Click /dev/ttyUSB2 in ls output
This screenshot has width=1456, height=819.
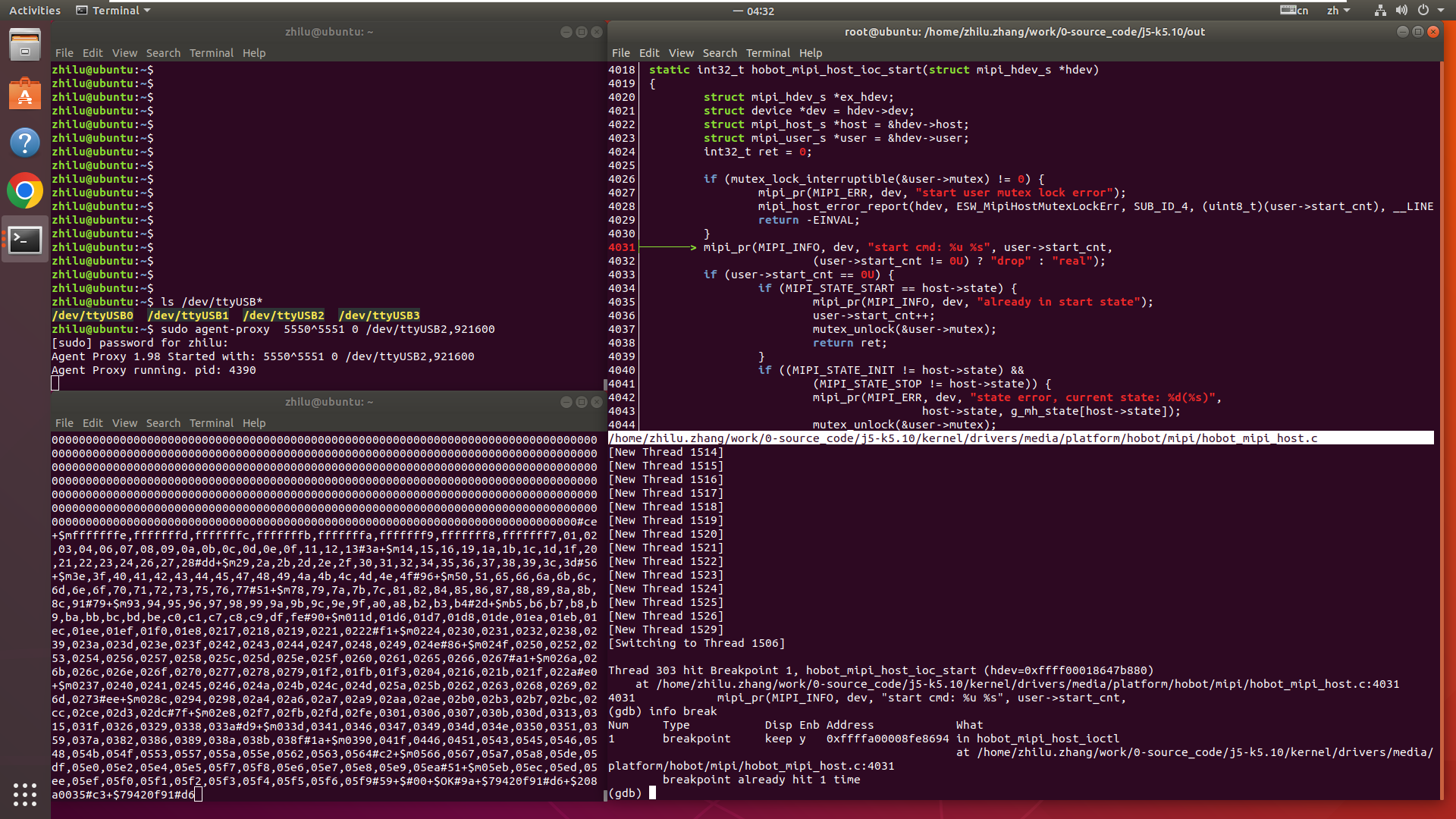[x=284, y=315]
